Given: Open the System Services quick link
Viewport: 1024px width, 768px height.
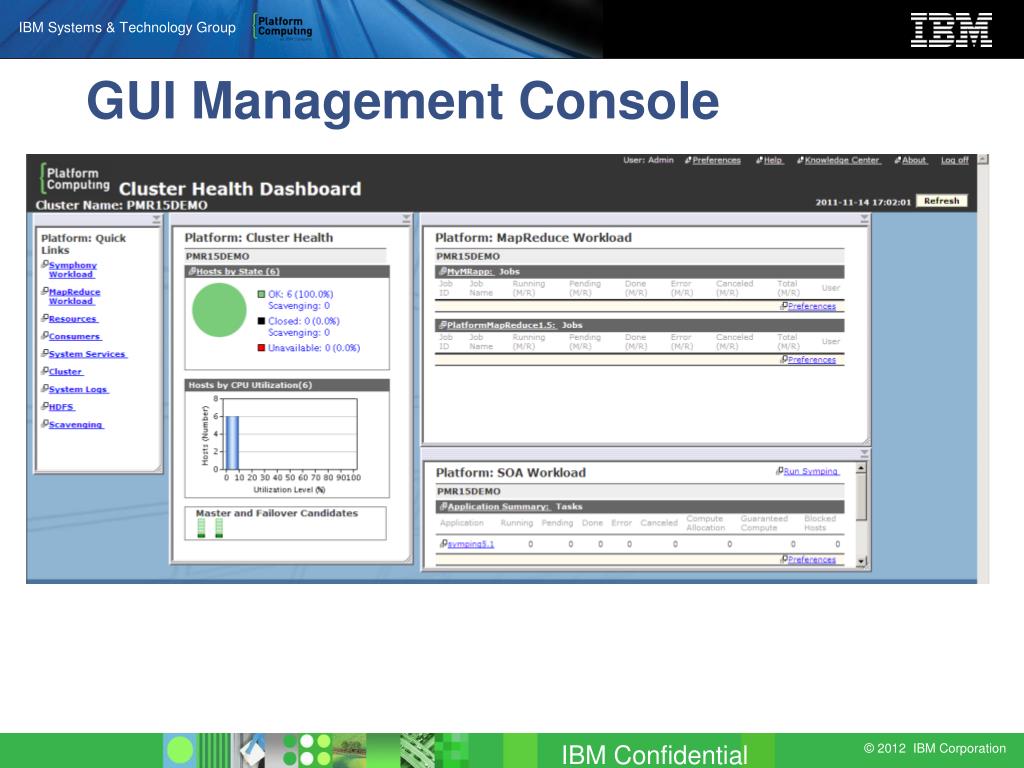Looking at the screenshot, I should [88, 354].
